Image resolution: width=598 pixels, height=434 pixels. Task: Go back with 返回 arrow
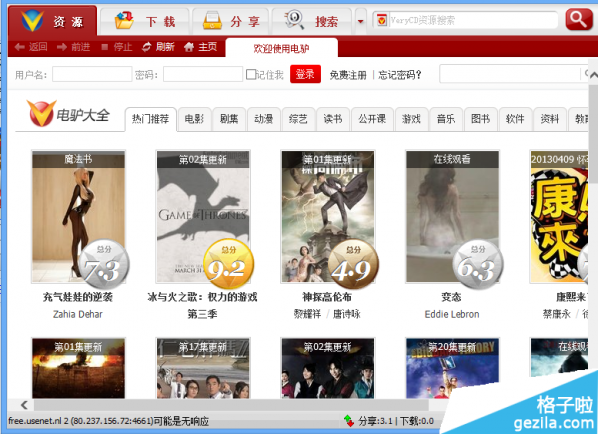(31, 47)
